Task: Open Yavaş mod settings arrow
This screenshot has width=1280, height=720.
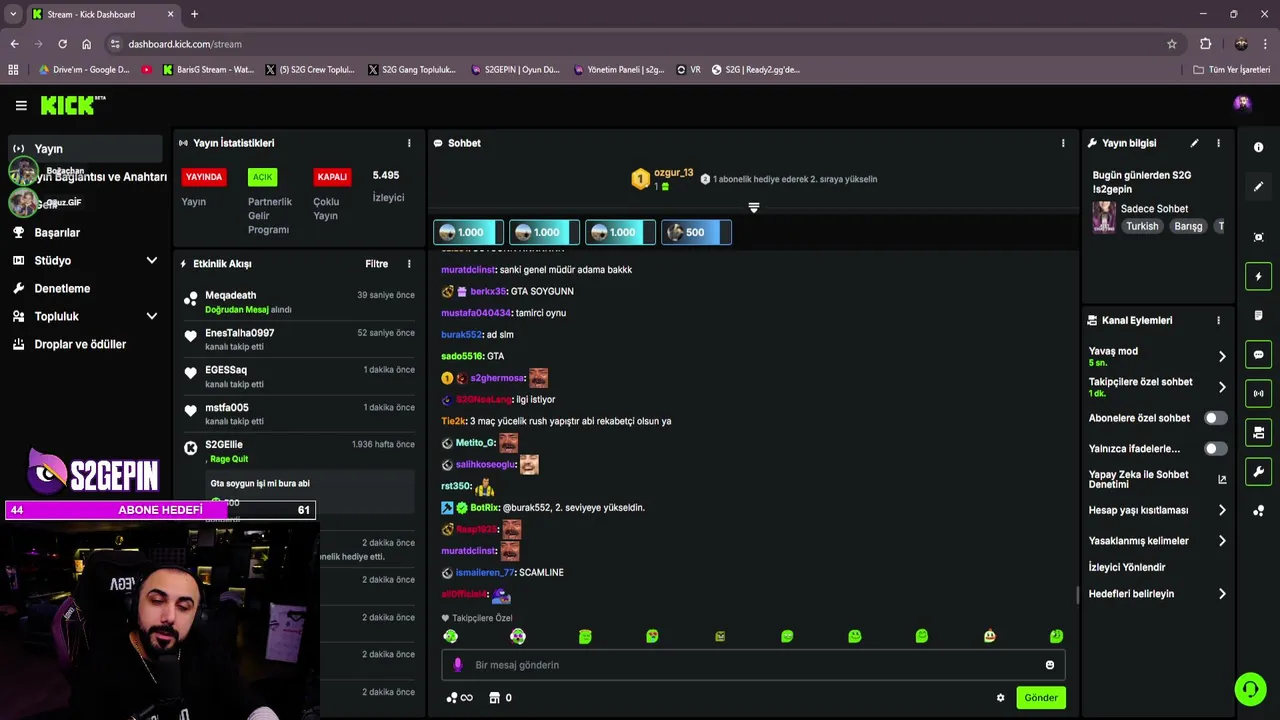Action: coord(1222,356)
